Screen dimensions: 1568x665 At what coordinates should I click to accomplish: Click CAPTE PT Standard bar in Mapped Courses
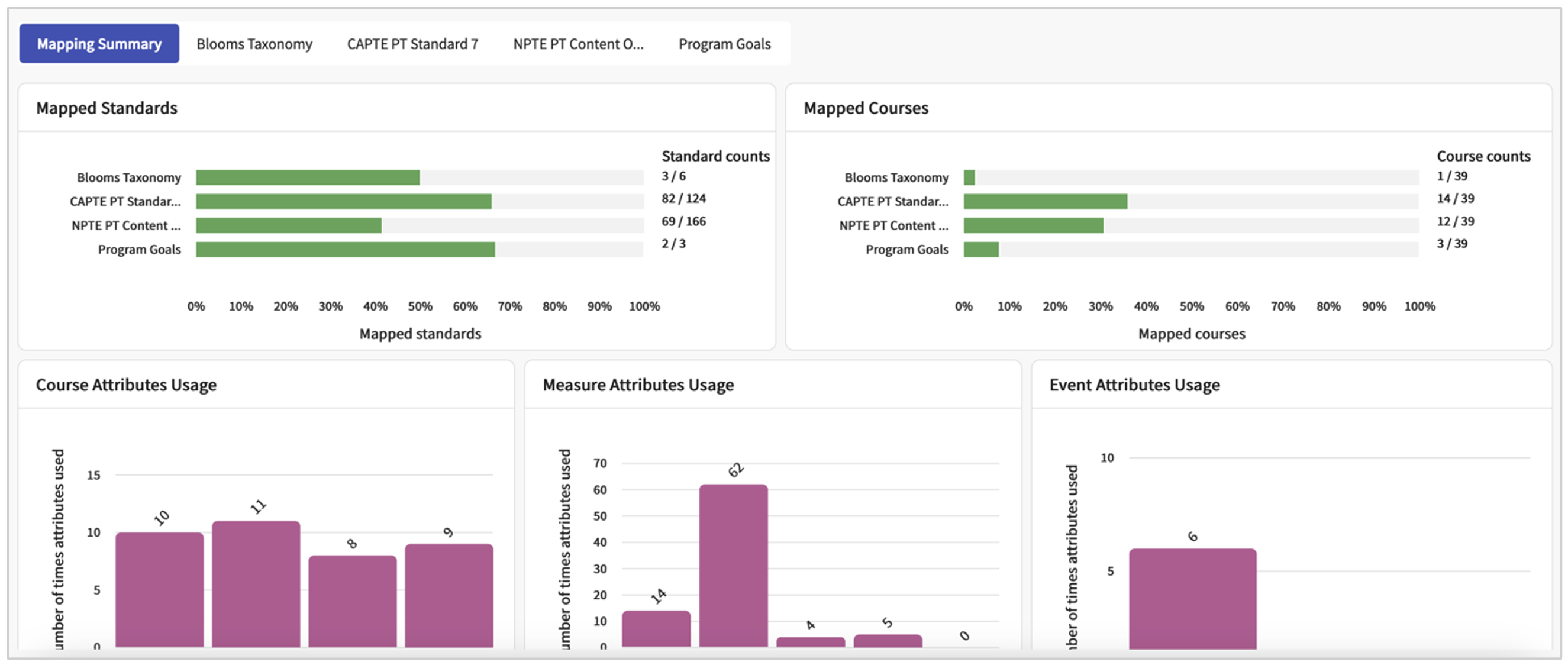(1045, 201)
